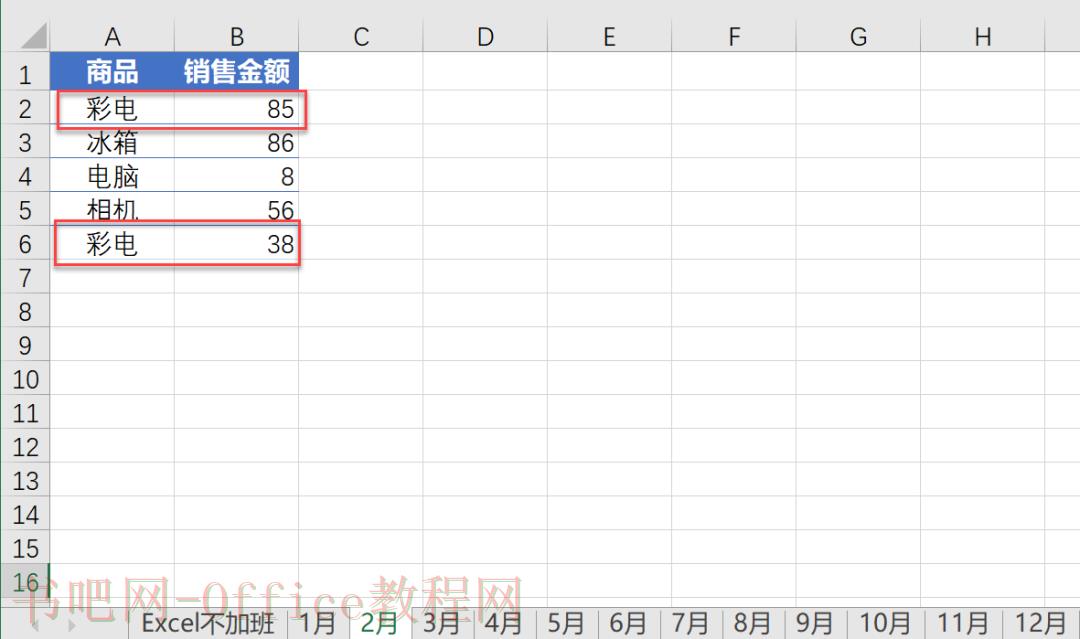Select the cell containing 86
This screenshot has width=1080, height=639.
click(236, 141)
